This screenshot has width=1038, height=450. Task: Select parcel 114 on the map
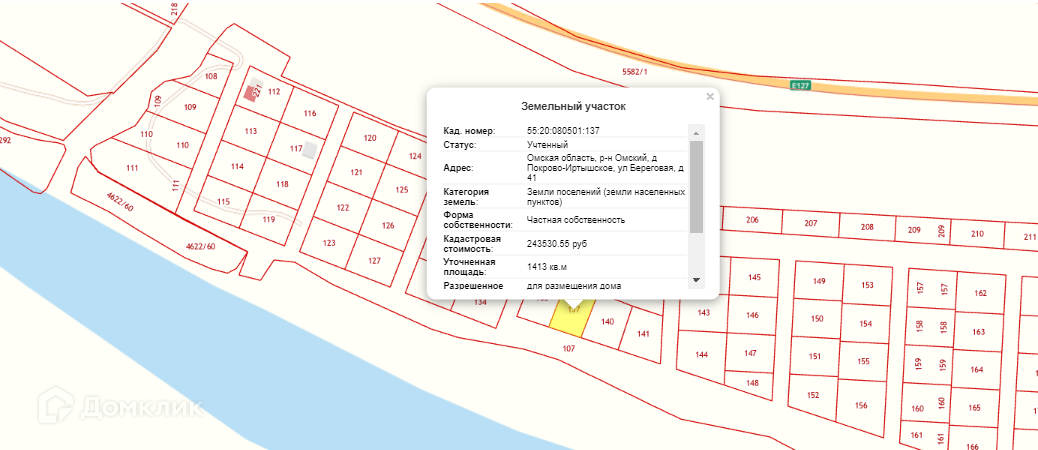point(238,167)
